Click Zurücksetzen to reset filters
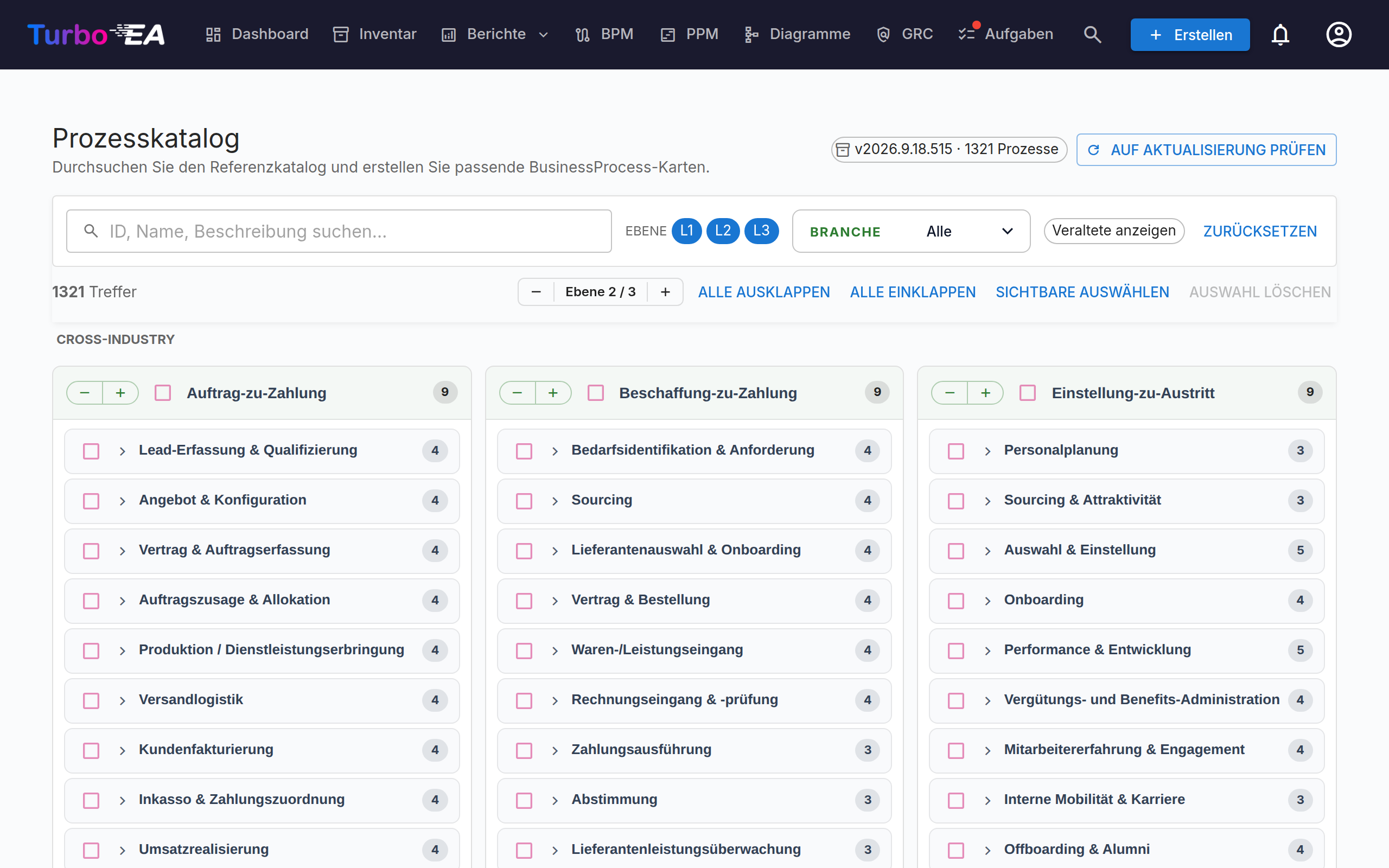Image resolution: width=1389 pixels, height=868 pixels. click(x=1260, y=231)
